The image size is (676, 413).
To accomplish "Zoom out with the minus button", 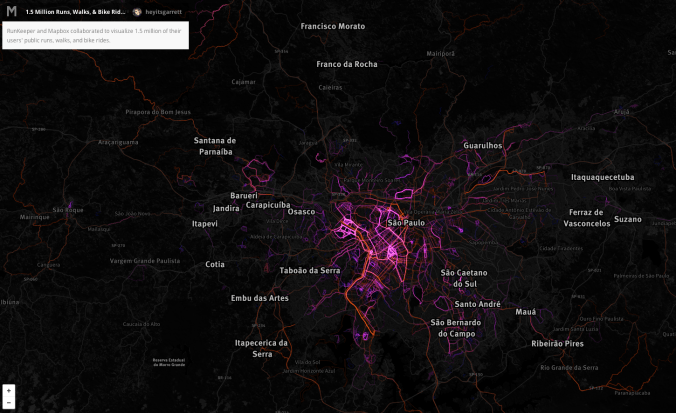I will tap(9, 402).
